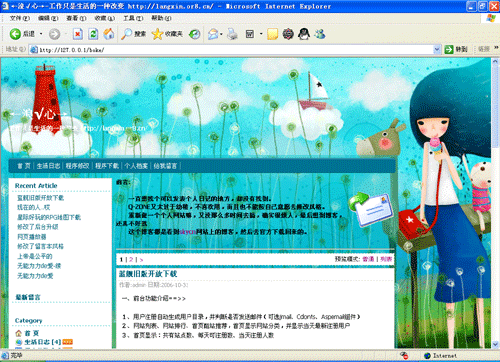Click the yellow note toolbar icon
The width and height of the screenshot is (500, 362).
(x=272, y=34)
